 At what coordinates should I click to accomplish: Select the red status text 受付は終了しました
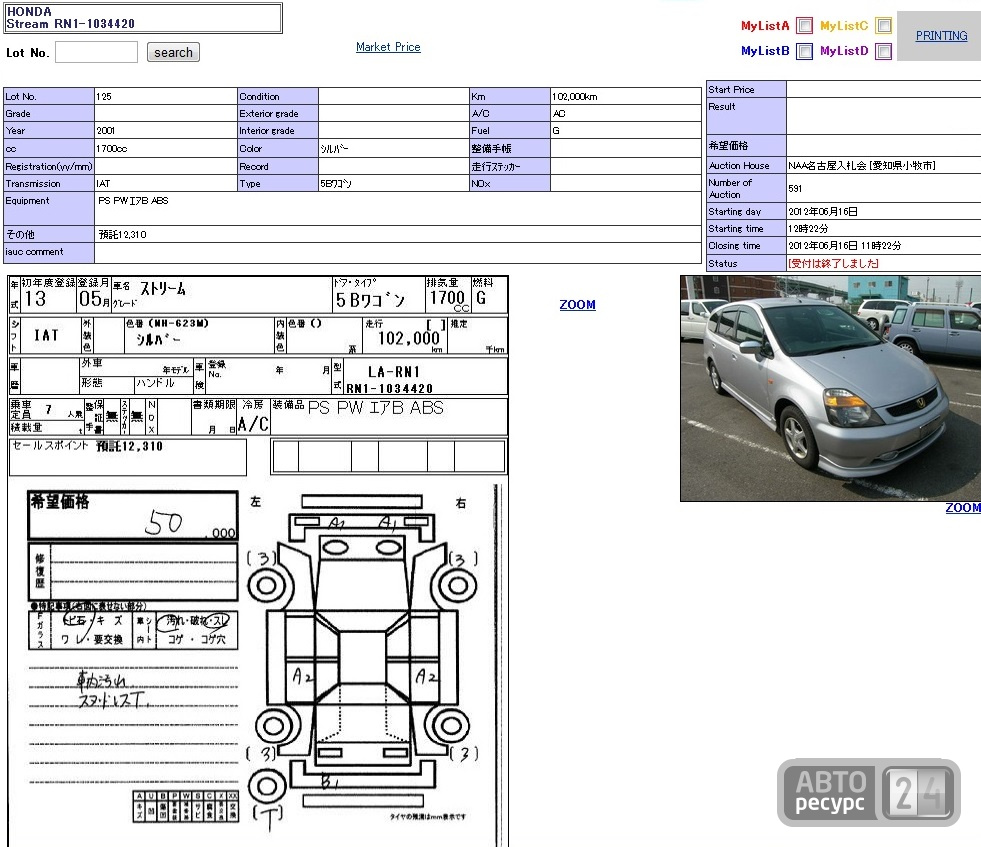pyautogui.click(x=833, y=263)
